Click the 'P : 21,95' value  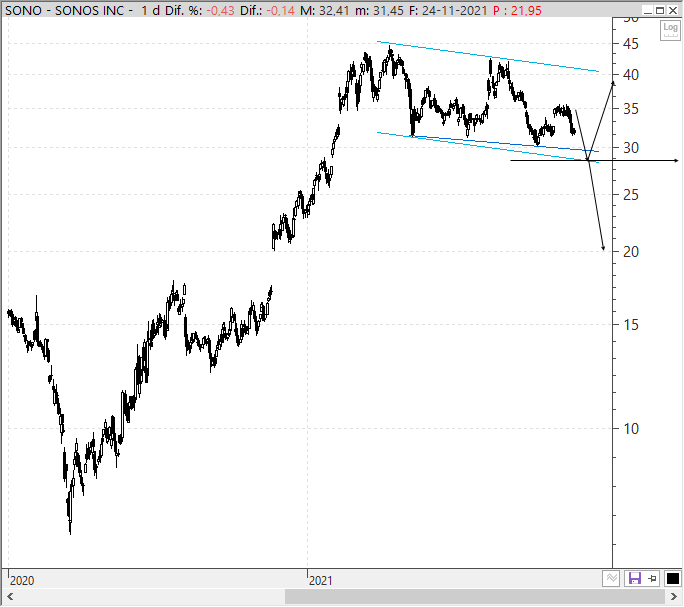517,10
